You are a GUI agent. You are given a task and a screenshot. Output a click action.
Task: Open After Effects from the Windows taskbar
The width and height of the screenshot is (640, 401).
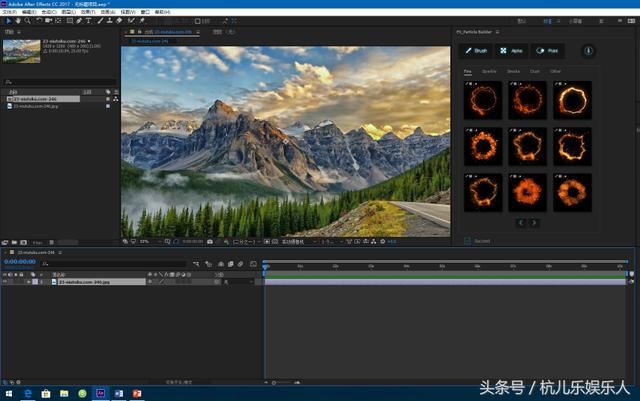click(x=100, y=394)
